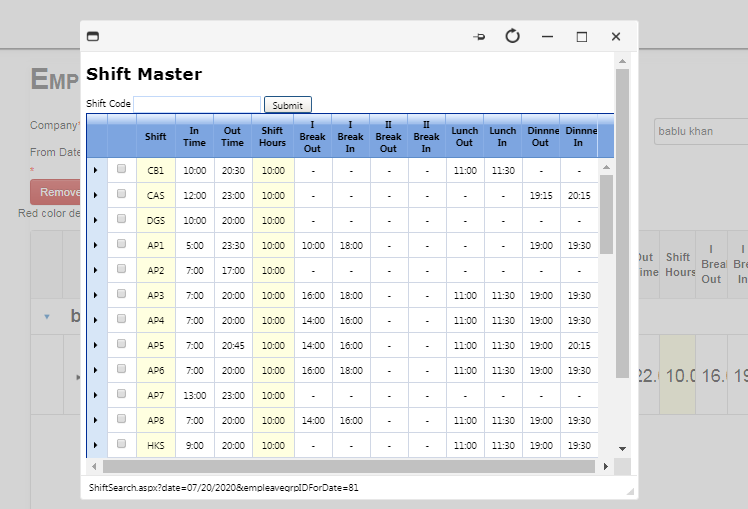Tick the checkbox for shift CAS
This screenshot has width=748, height=509.
pos(122,193)
